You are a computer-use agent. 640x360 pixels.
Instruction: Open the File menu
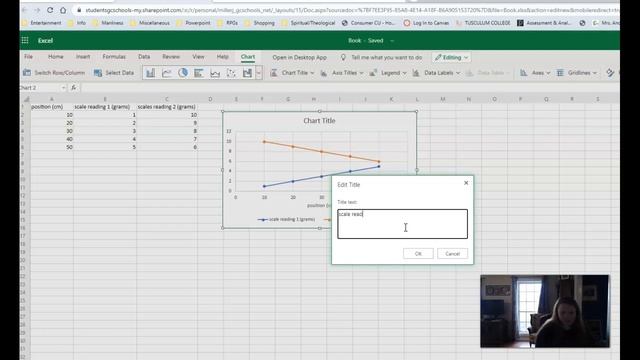point(29,57)
